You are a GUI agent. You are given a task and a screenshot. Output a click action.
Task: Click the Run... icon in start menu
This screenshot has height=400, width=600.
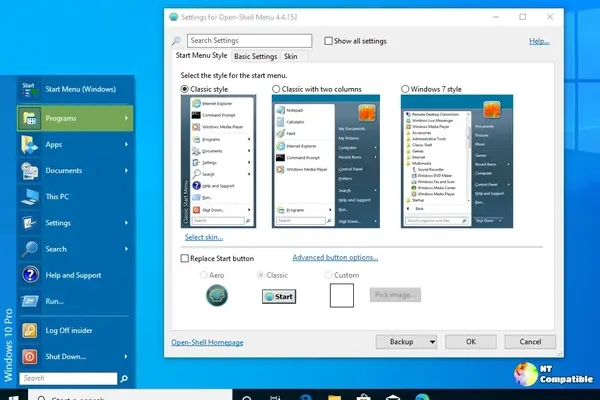[29, 301]
